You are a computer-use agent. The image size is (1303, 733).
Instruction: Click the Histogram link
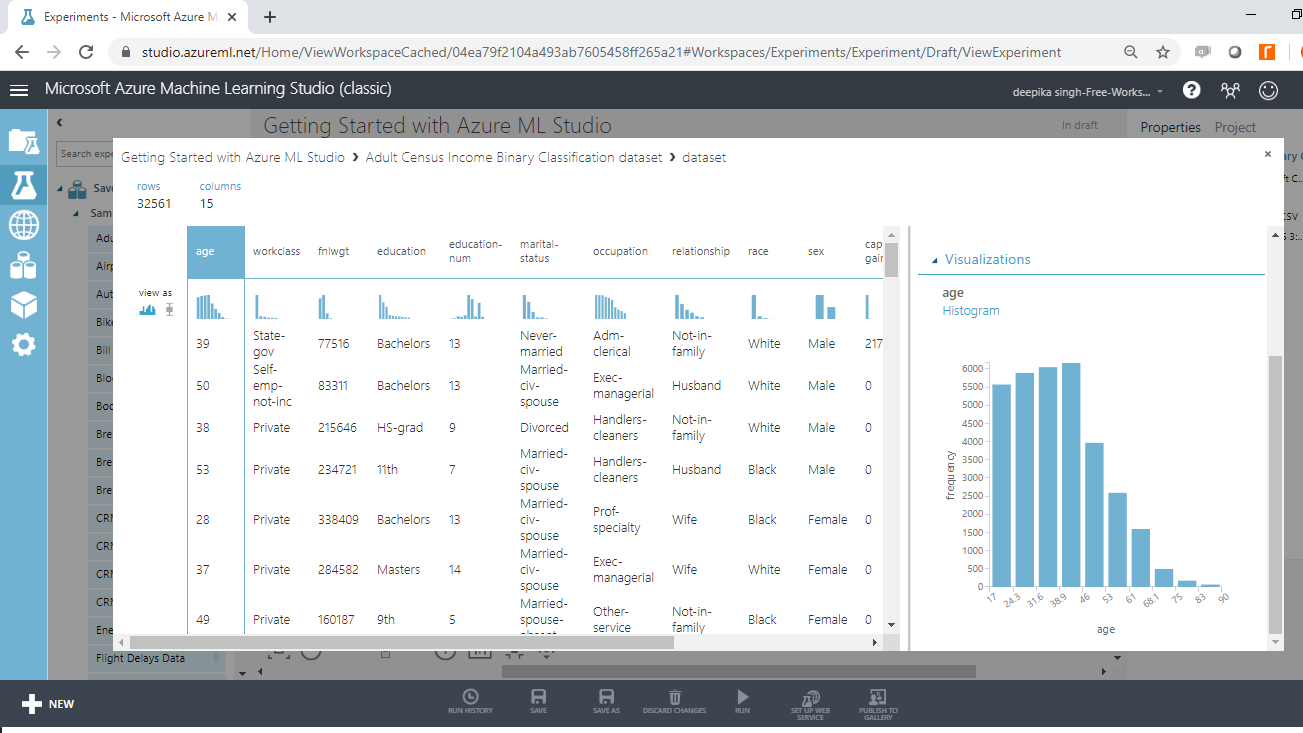970,311
